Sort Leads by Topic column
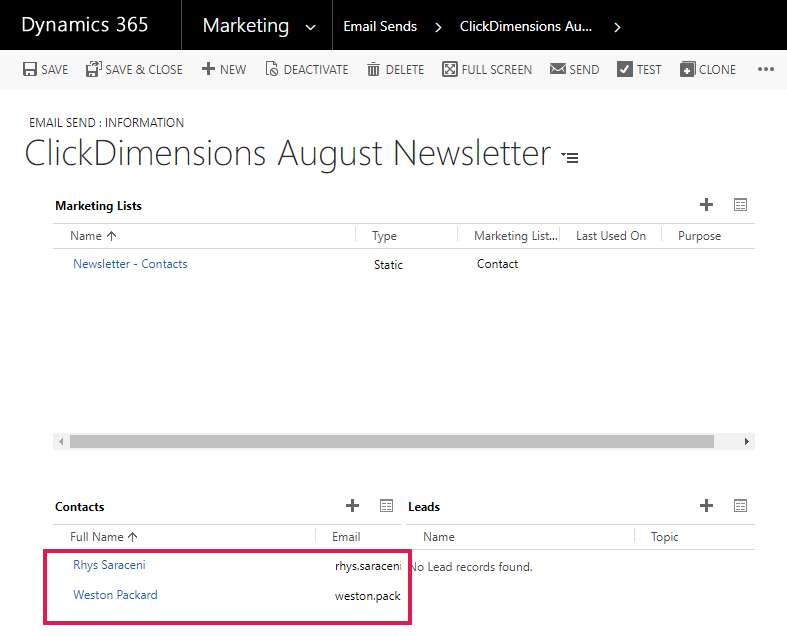This screenshot has height=636, width=787. click(665, 537)
